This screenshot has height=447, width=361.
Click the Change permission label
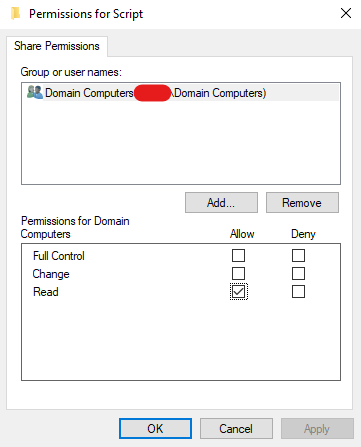coord(51,274)
